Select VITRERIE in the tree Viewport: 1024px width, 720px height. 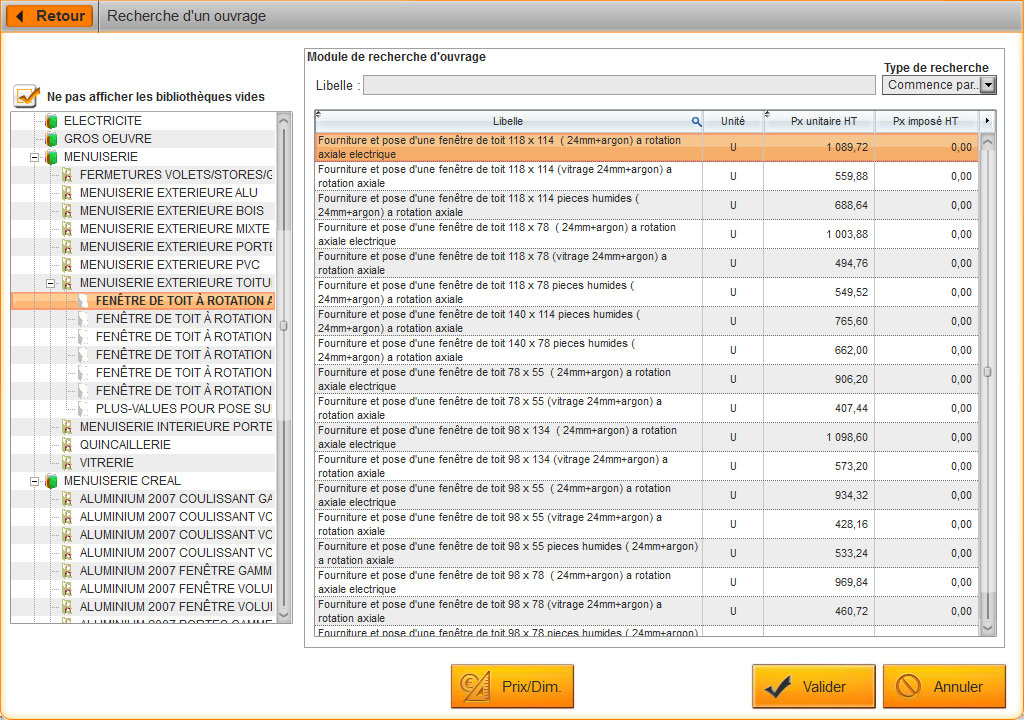click(x=106, y=463)
